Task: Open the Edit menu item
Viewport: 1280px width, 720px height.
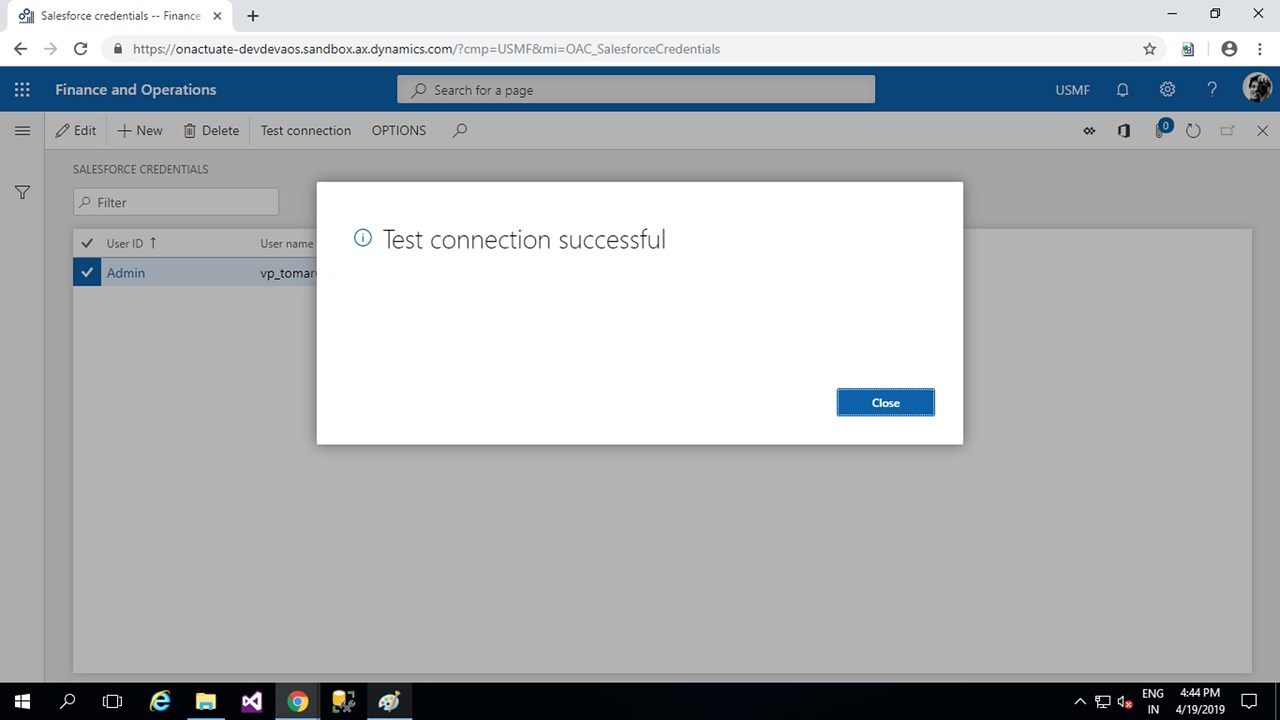Action: tap(76, 130)
